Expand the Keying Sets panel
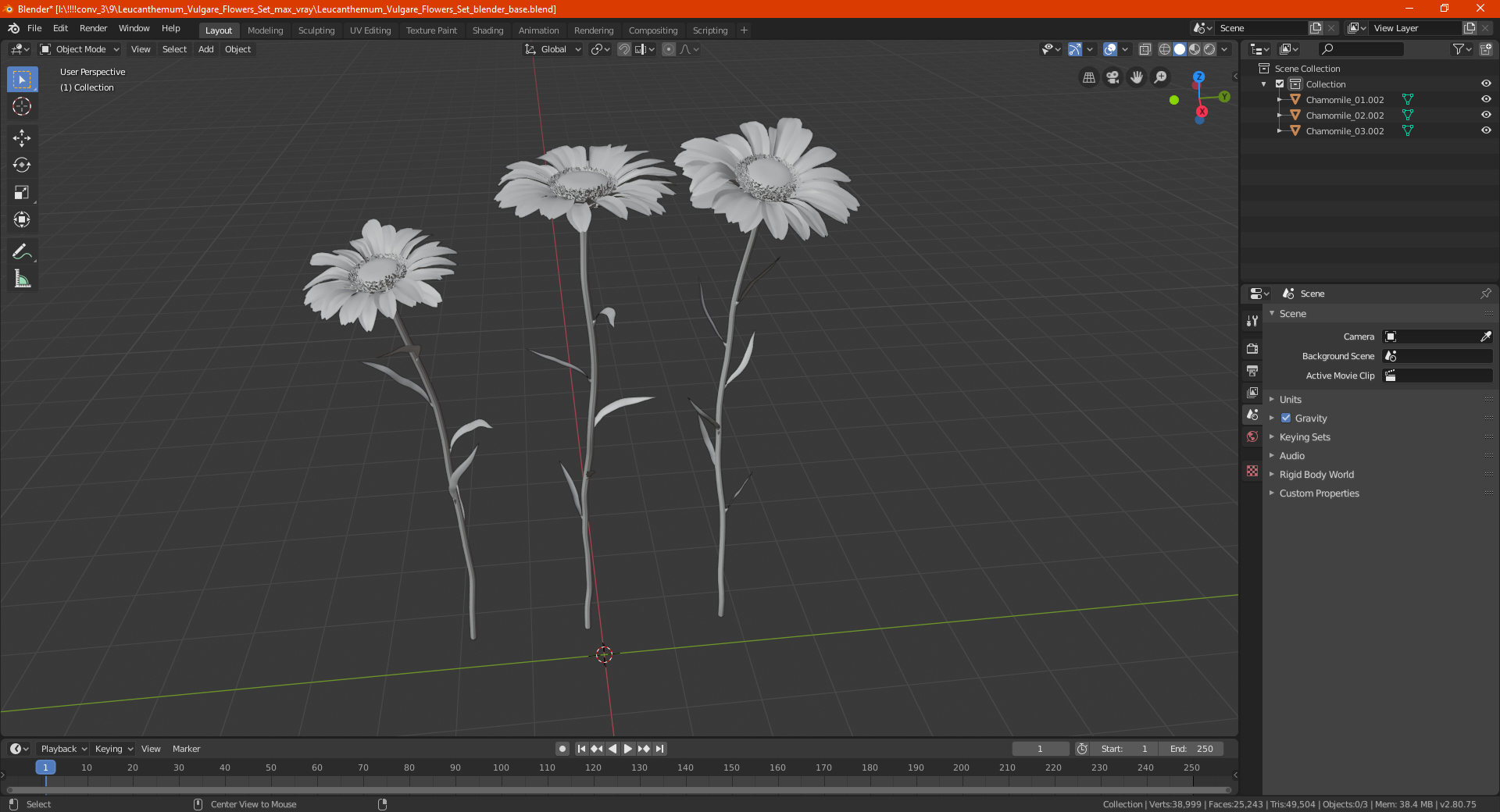This screenshot has height=812, width=1500. point(1304,437)
